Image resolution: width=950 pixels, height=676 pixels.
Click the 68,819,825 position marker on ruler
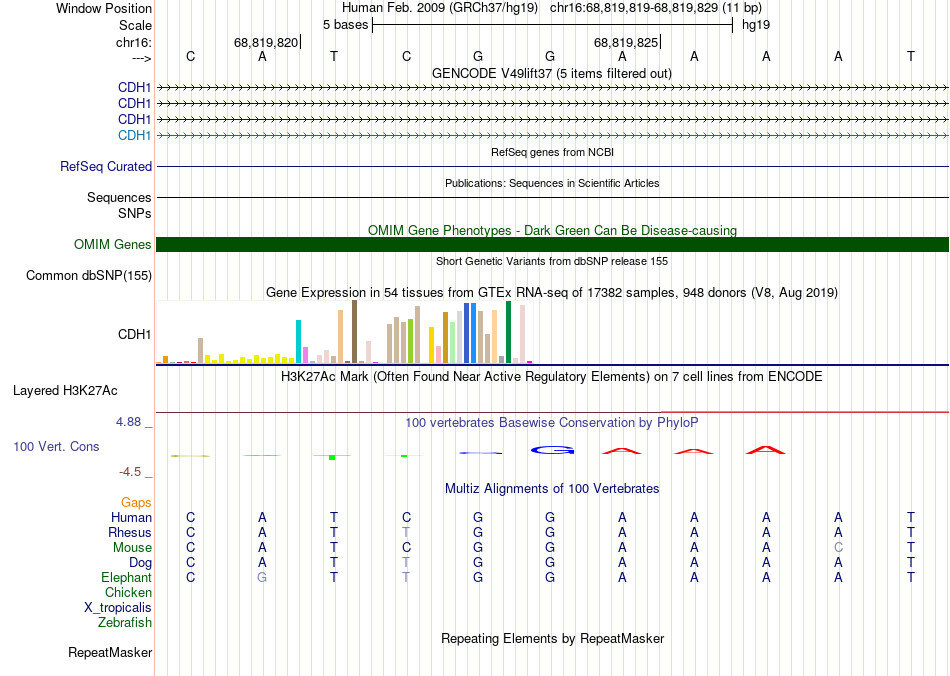pos(626,42)
